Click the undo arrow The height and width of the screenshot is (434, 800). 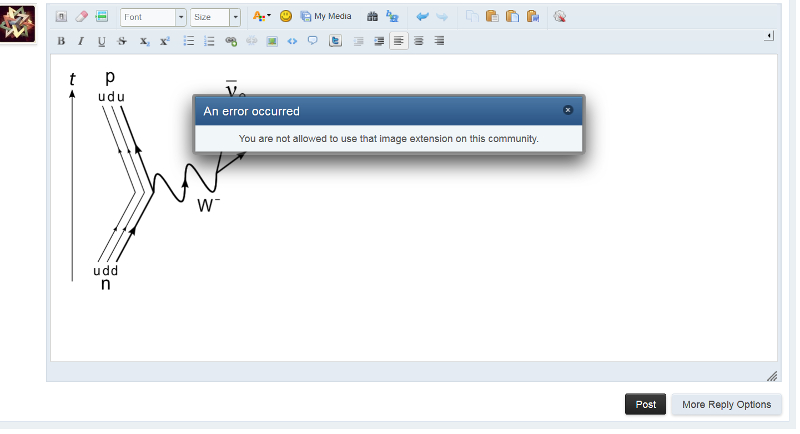pos(422,17)
